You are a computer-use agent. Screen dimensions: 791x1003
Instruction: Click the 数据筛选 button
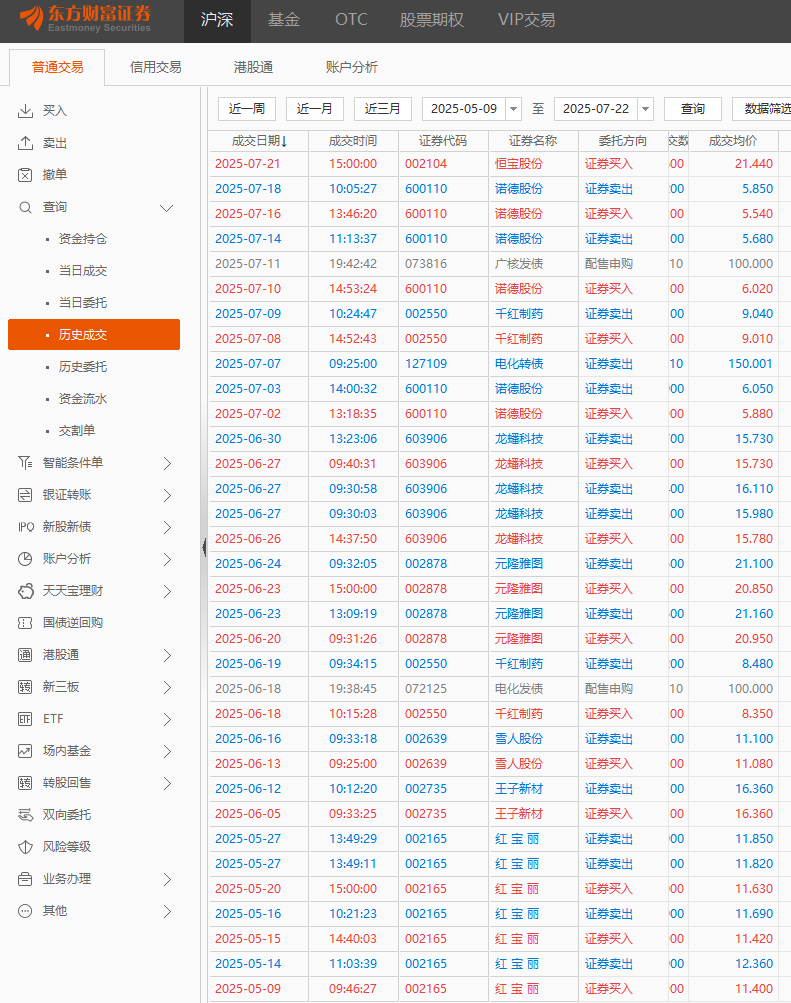762,109
